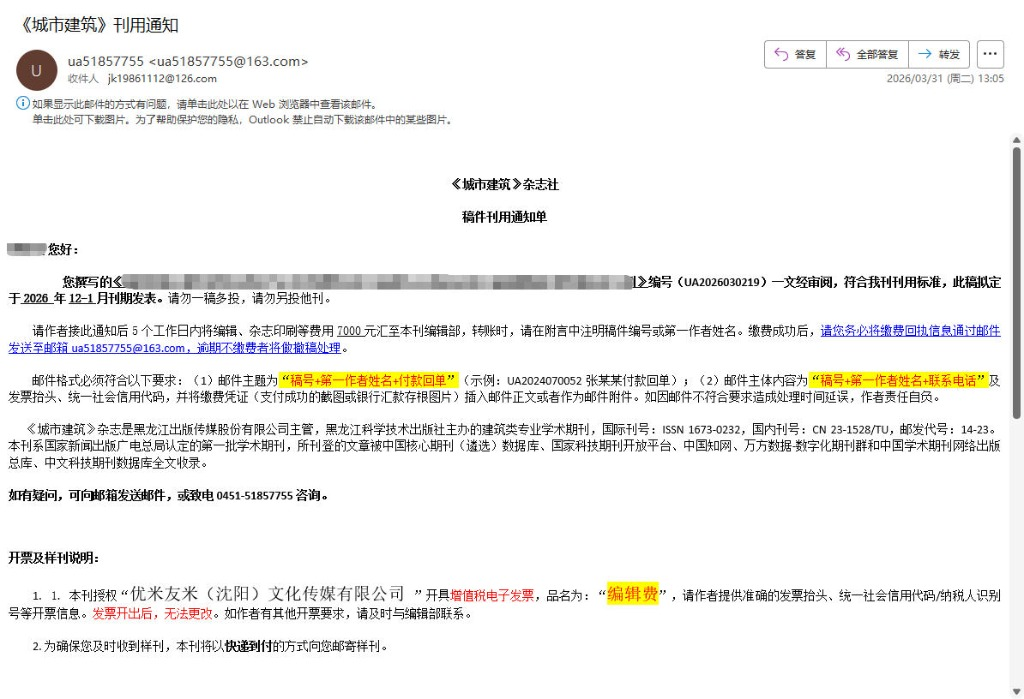Viewport: 1024px width, 699px height.
Task: Click the vertical scrollbar thumb
Action: [x=1016, y=280]
